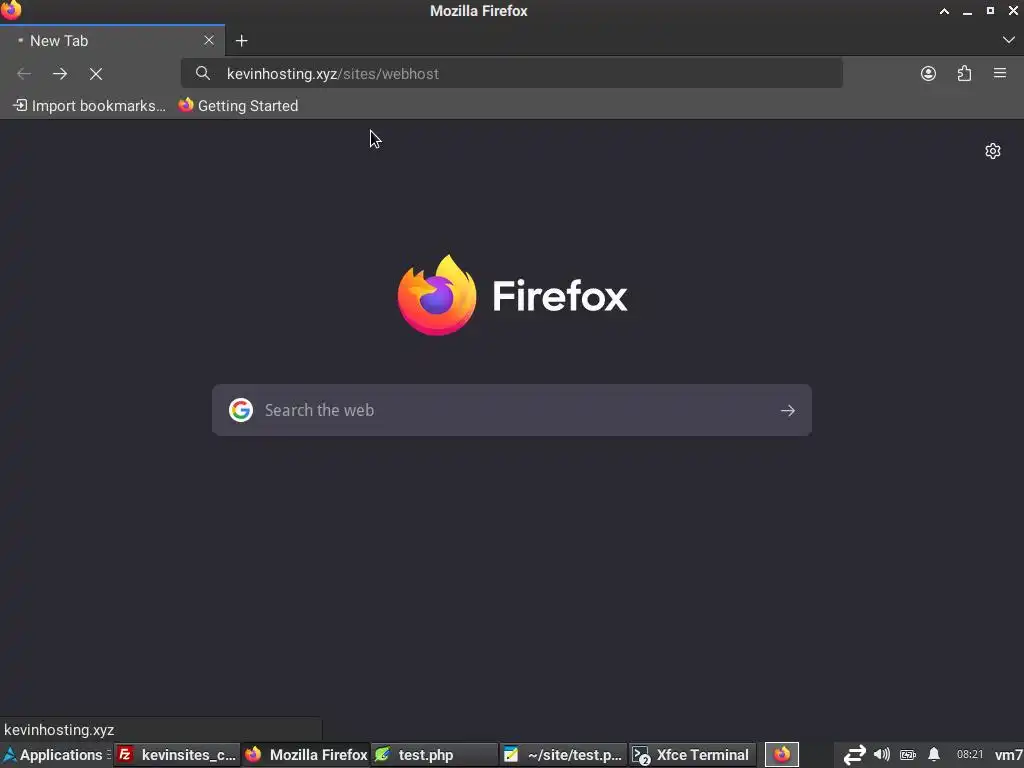Go forward with the forward arrow
This screenshot has height=768, width=1024.
tap(60, 74)
